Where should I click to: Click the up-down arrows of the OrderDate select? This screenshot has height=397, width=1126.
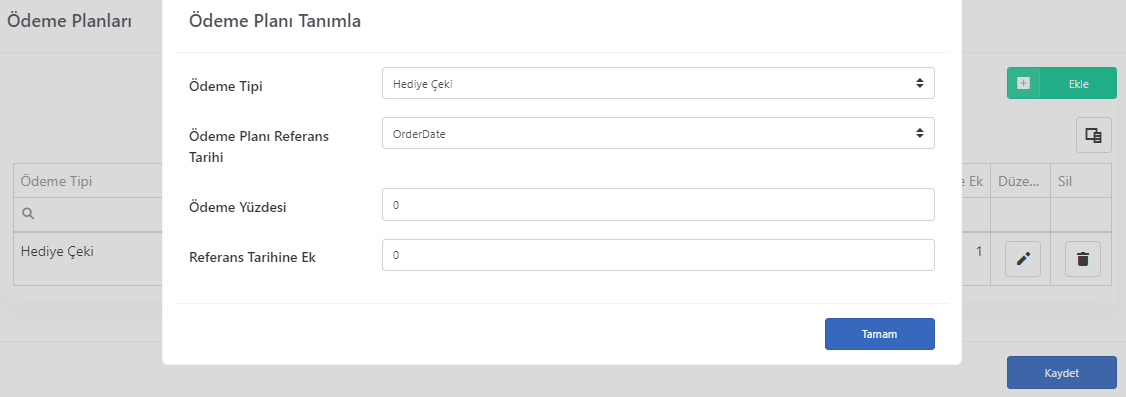[919, 133]
